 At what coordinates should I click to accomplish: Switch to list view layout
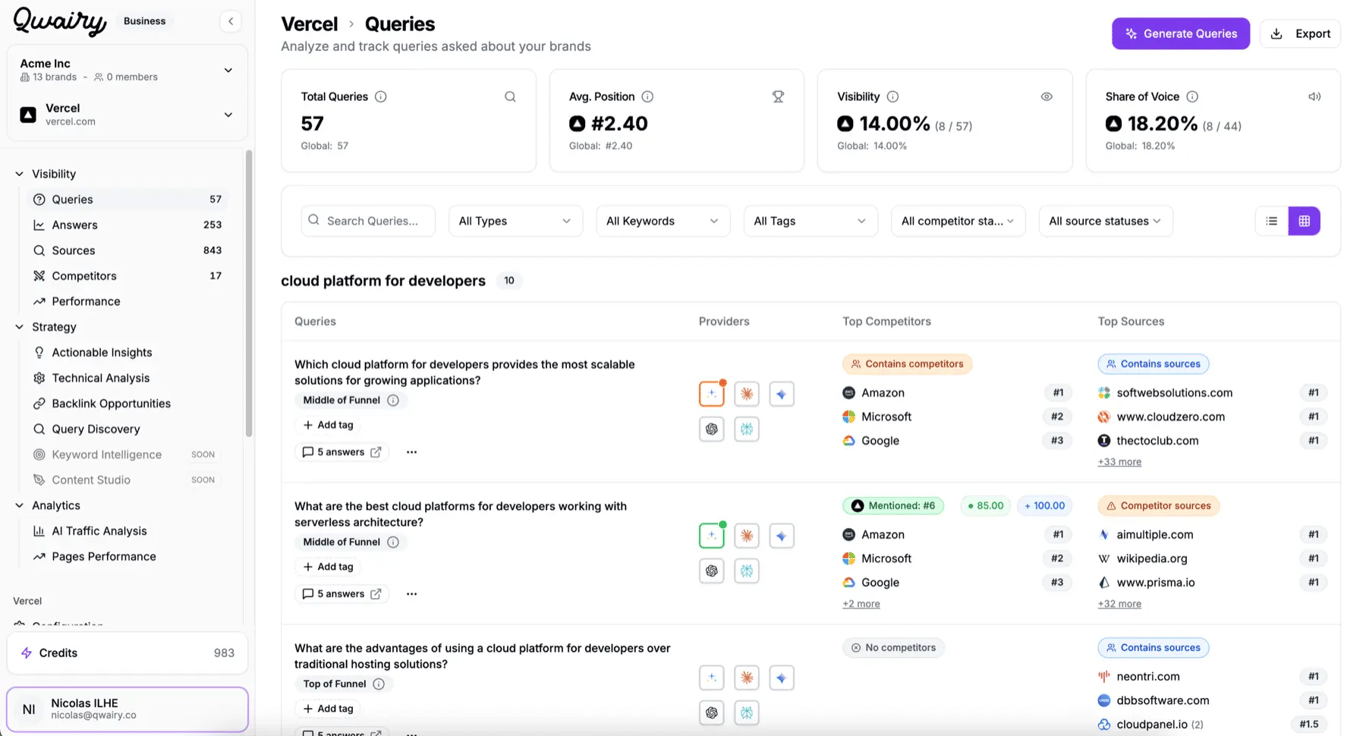(1271, 220)
